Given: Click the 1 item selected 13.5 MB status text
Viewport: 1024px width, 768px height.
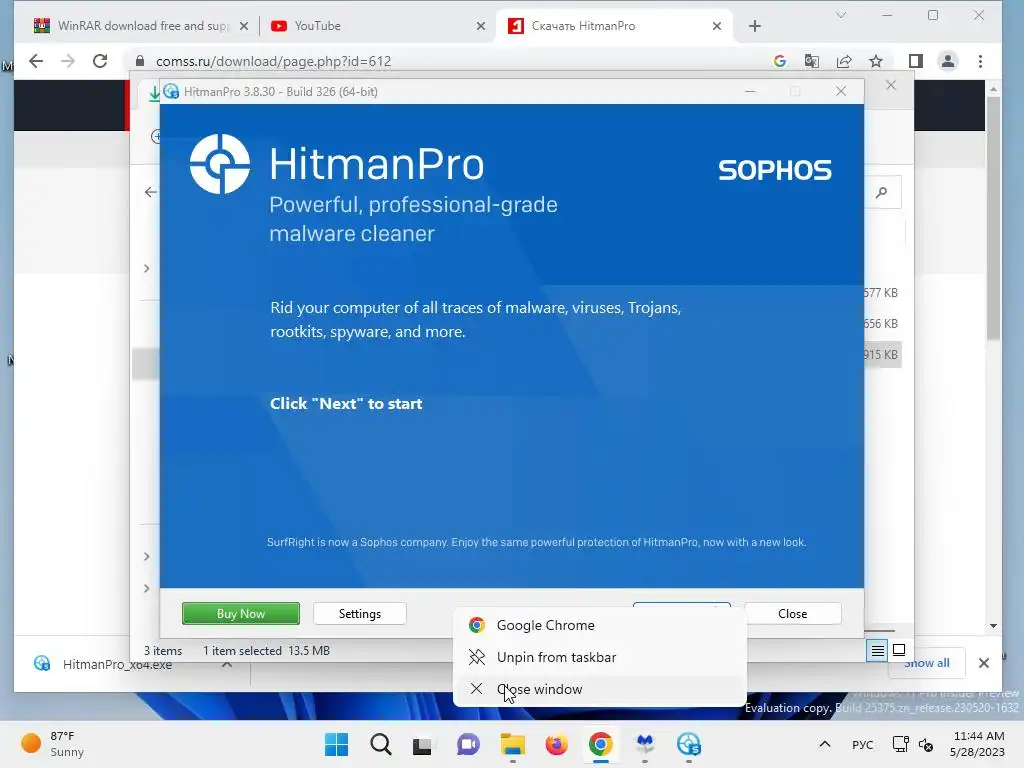Looking at the screenshot, I should pyautogui.click(x=266, y=651).
